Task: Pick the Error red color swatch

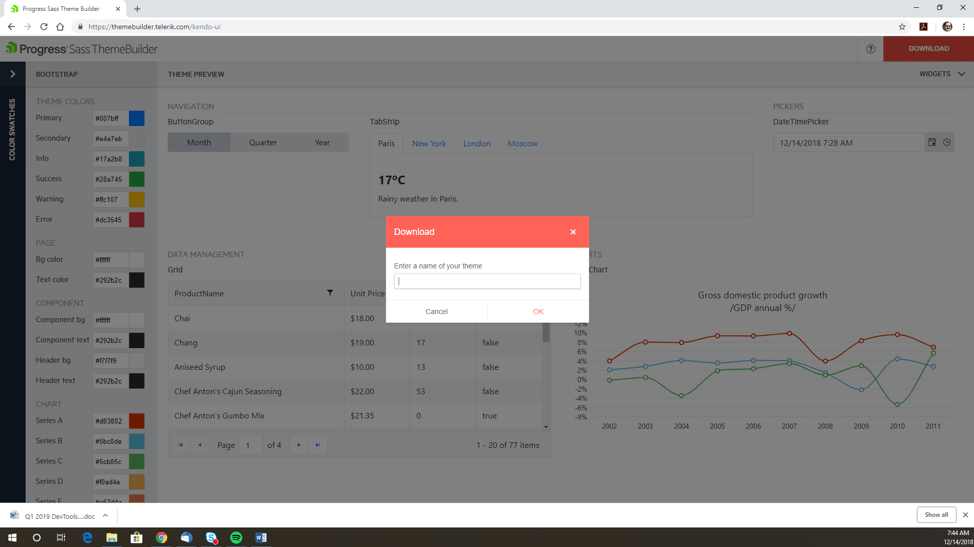Action: pyautogui.click(x=137, y=220)
